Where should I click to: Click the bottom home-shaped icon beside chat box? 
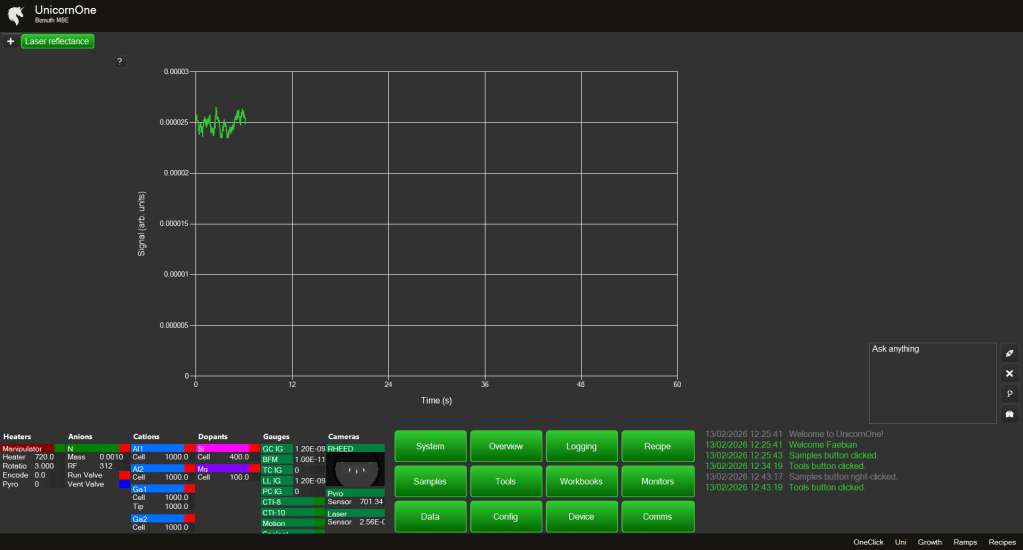click(1009, 414)
